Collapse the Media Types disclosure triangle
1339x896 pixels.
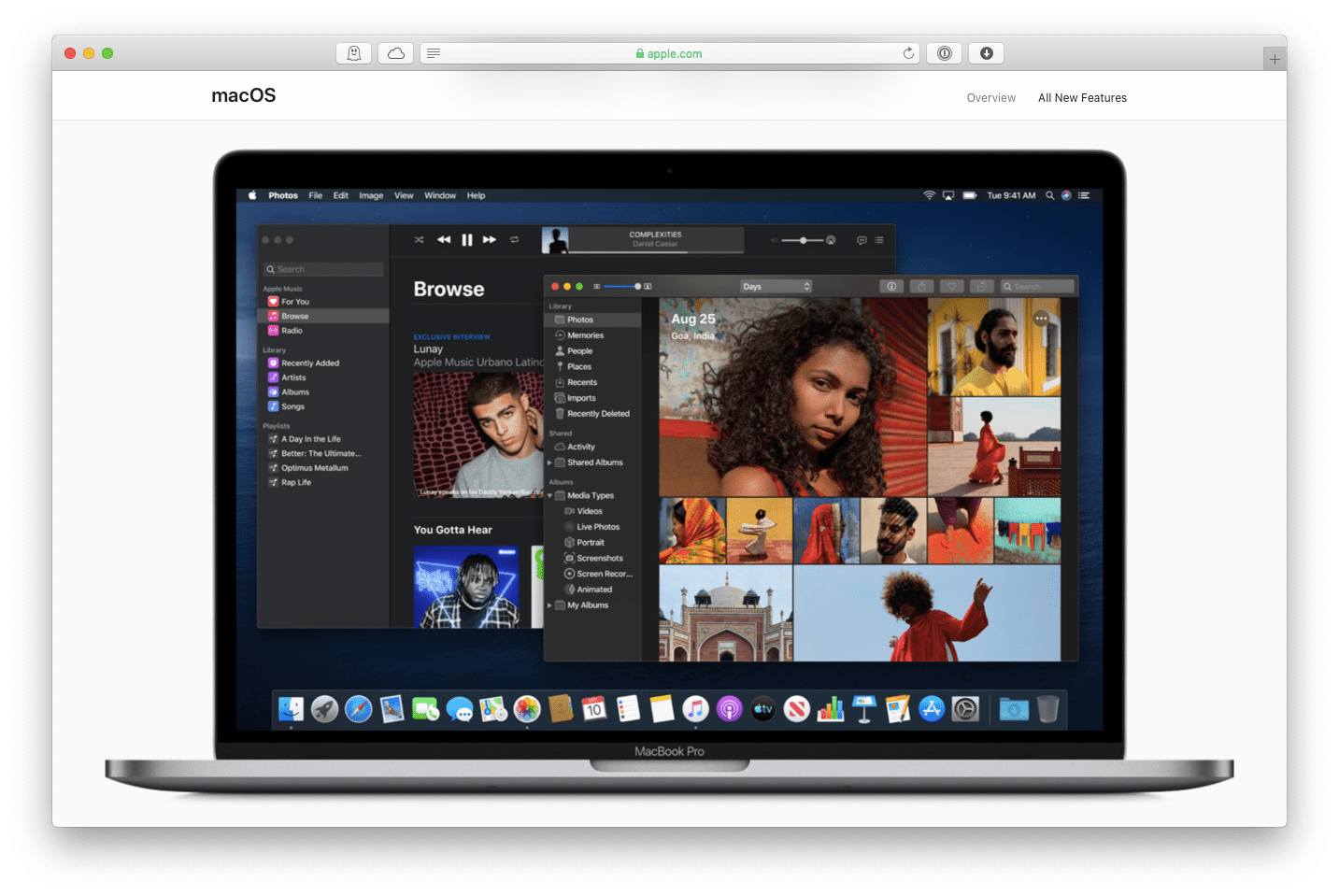click(549, 496)
